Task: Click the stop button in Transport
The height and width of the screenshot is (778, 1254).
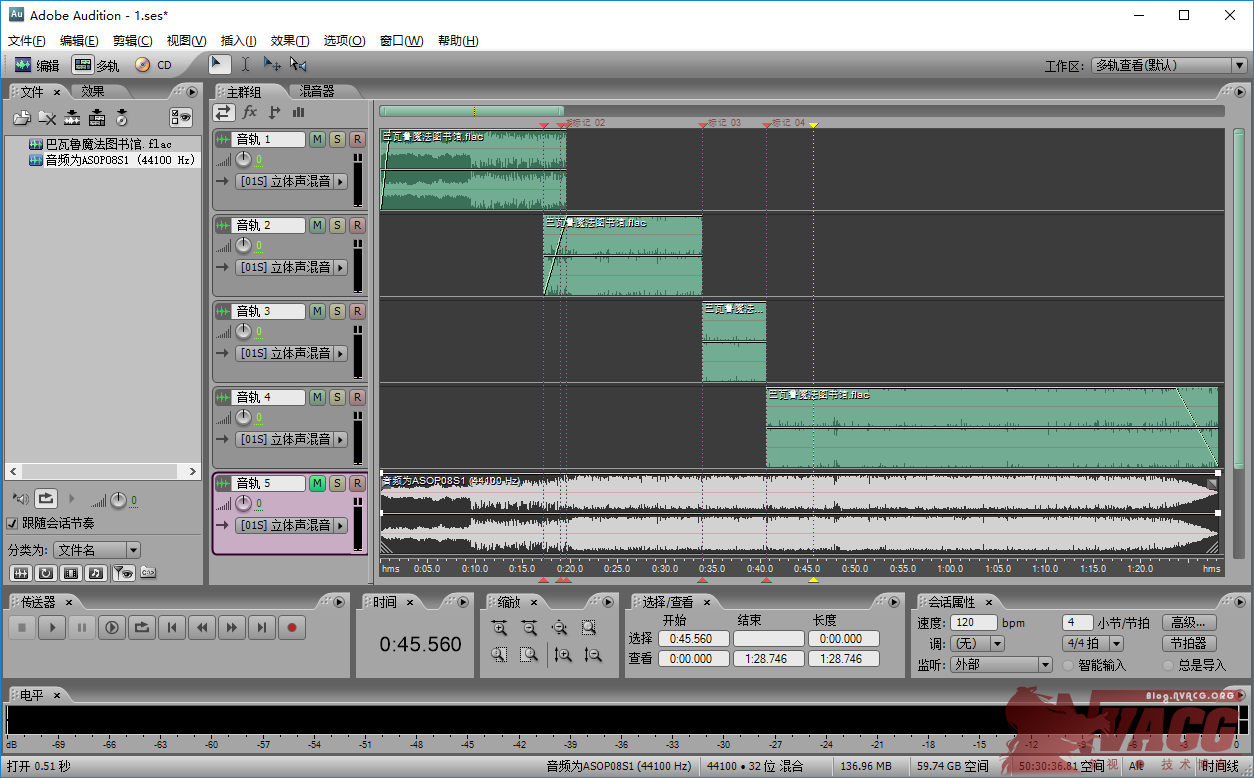Action: pos(22,628)
